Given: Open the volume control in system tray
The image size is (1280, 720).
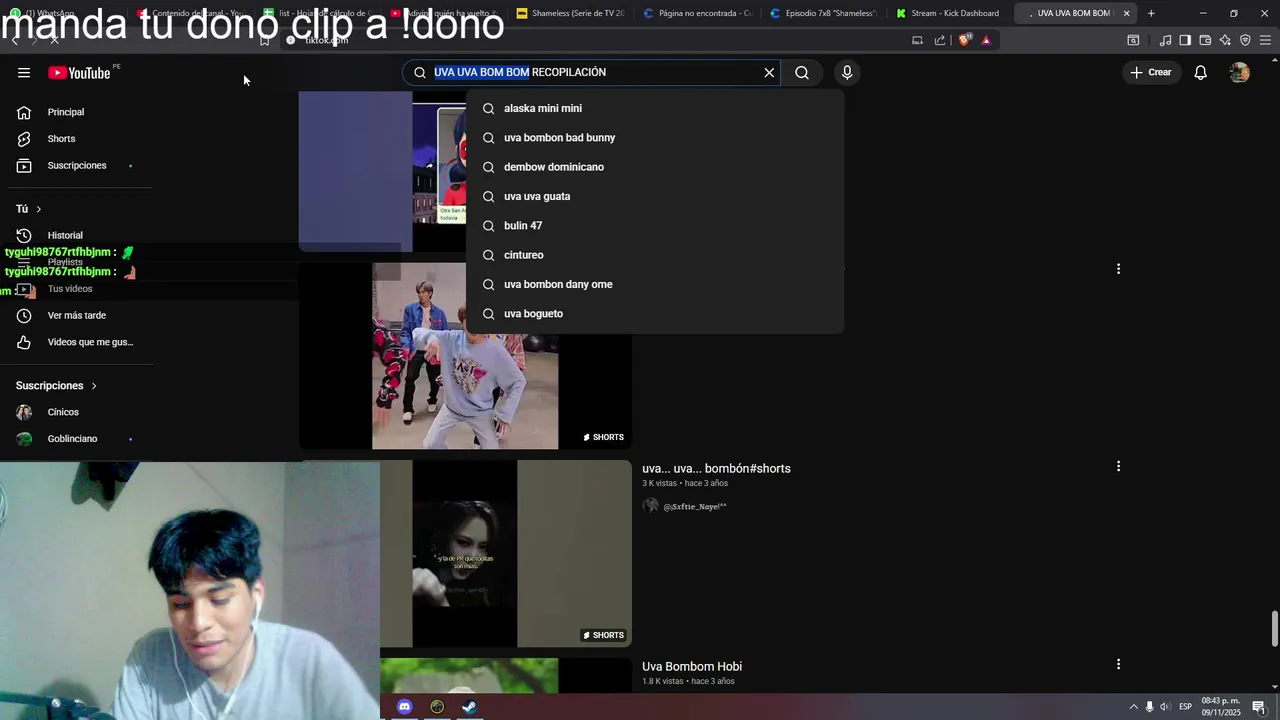Looking at the screenshot, I should click(1164, 707).
